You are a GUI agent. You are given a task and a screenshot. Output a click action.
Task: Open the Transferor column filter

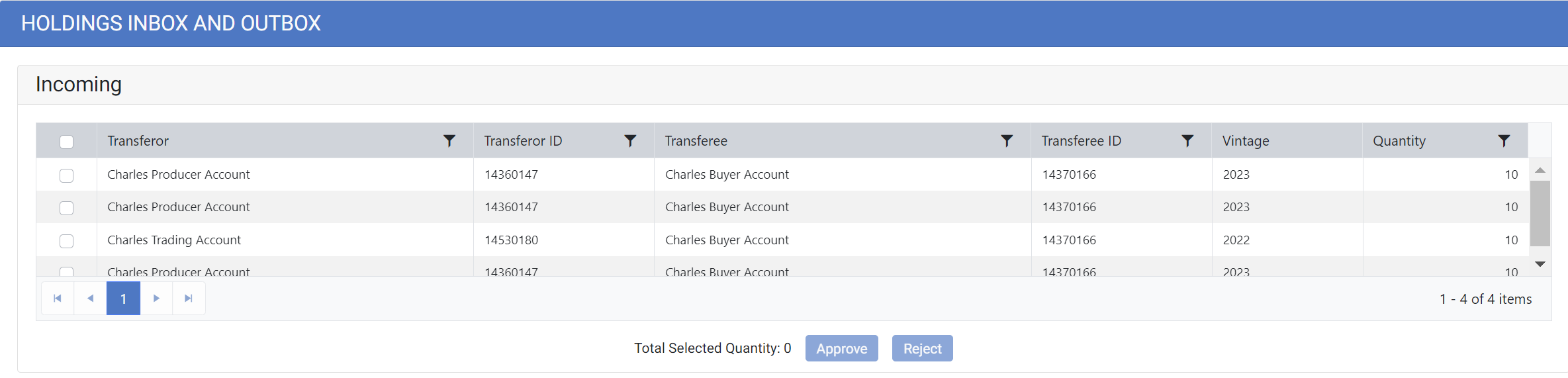449,141
